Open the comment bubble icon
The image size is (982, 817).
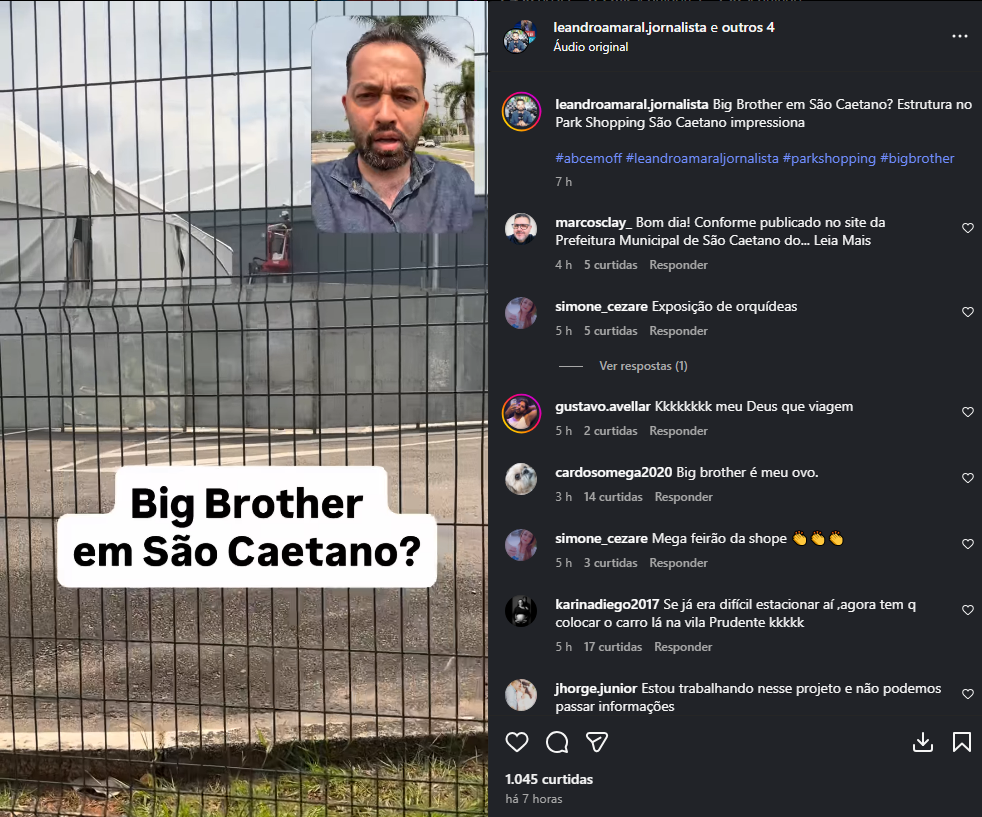[557, 742]
